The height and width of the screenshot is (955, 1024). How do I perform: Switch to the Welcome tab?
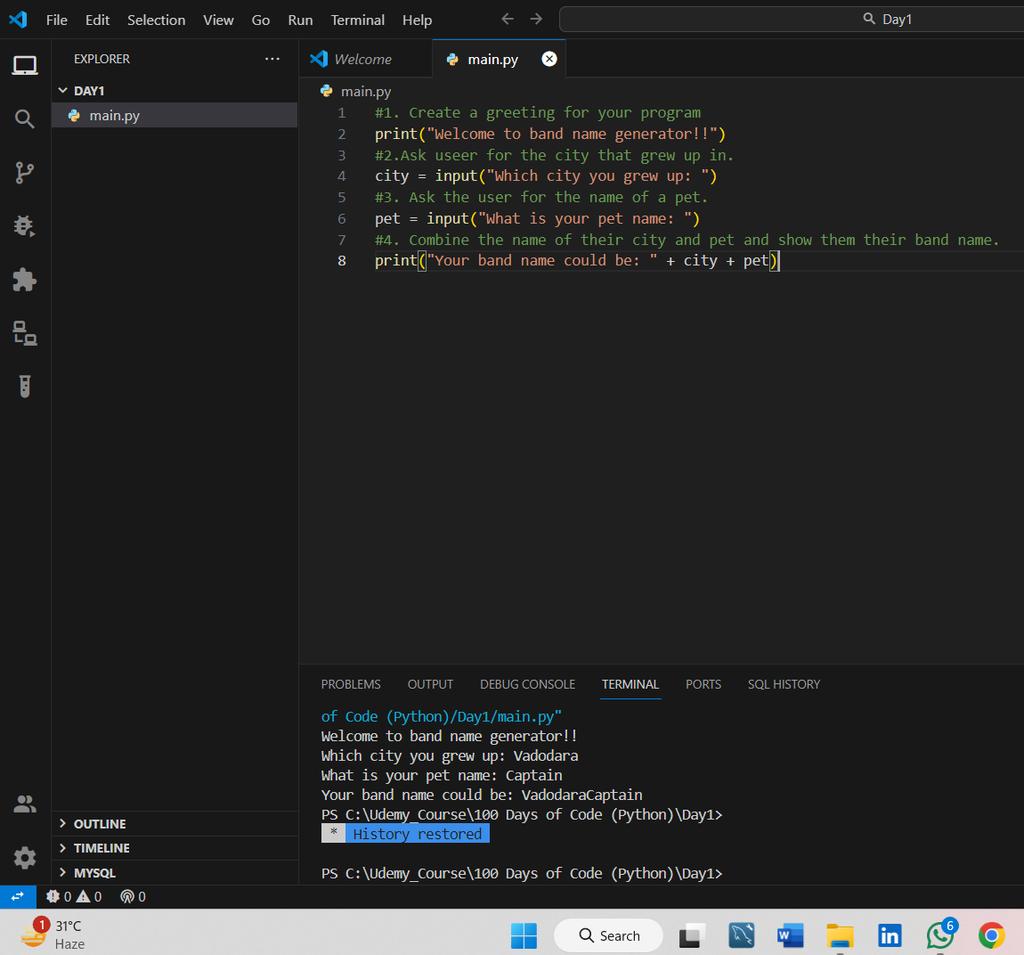(x=366, y=59)
